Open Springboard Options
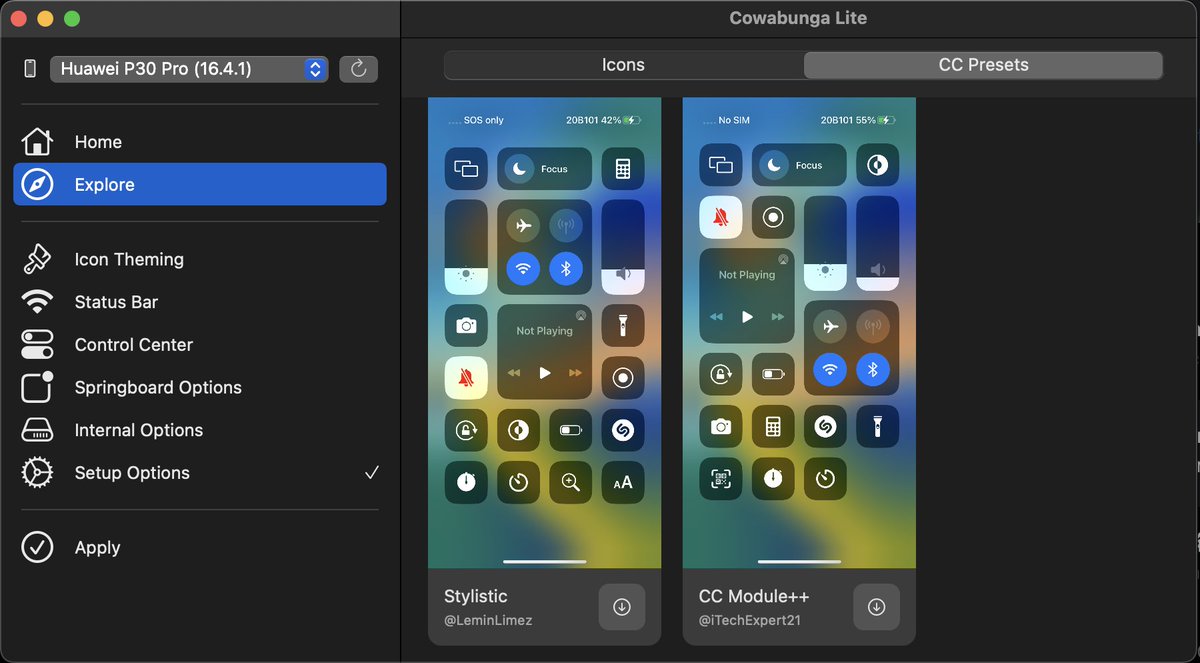Image resolution: width=1200 pixels, height=663 pixels. pyautogui.click(x=199, y=387)
